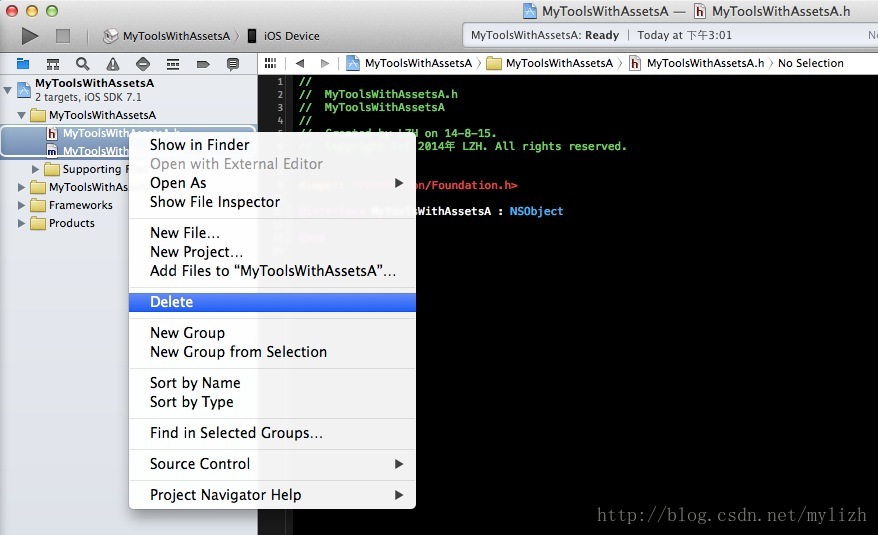Click the Xcode project icon in title bar
This screenshot has height=535, width=878.
click(529, 11)
